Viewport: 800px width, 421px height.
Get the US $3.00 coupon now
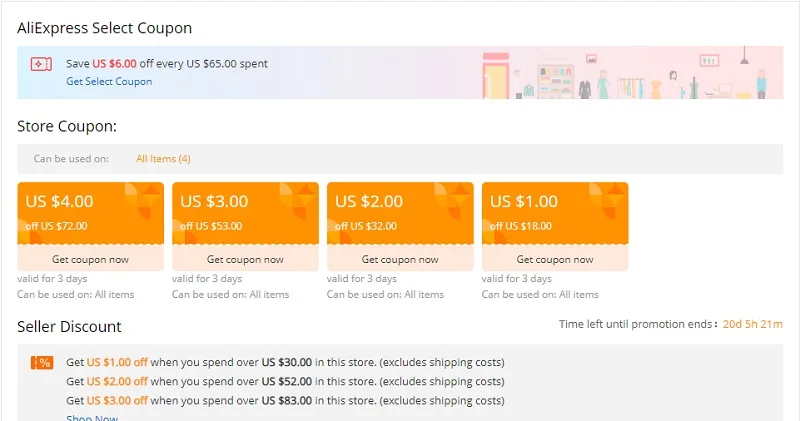click(x=245, y=259)
